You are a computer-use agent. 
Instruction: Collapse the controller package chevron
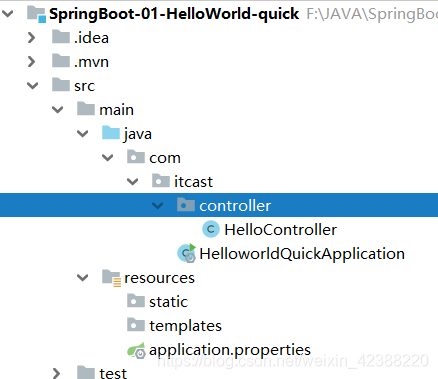tap(157, 206)
